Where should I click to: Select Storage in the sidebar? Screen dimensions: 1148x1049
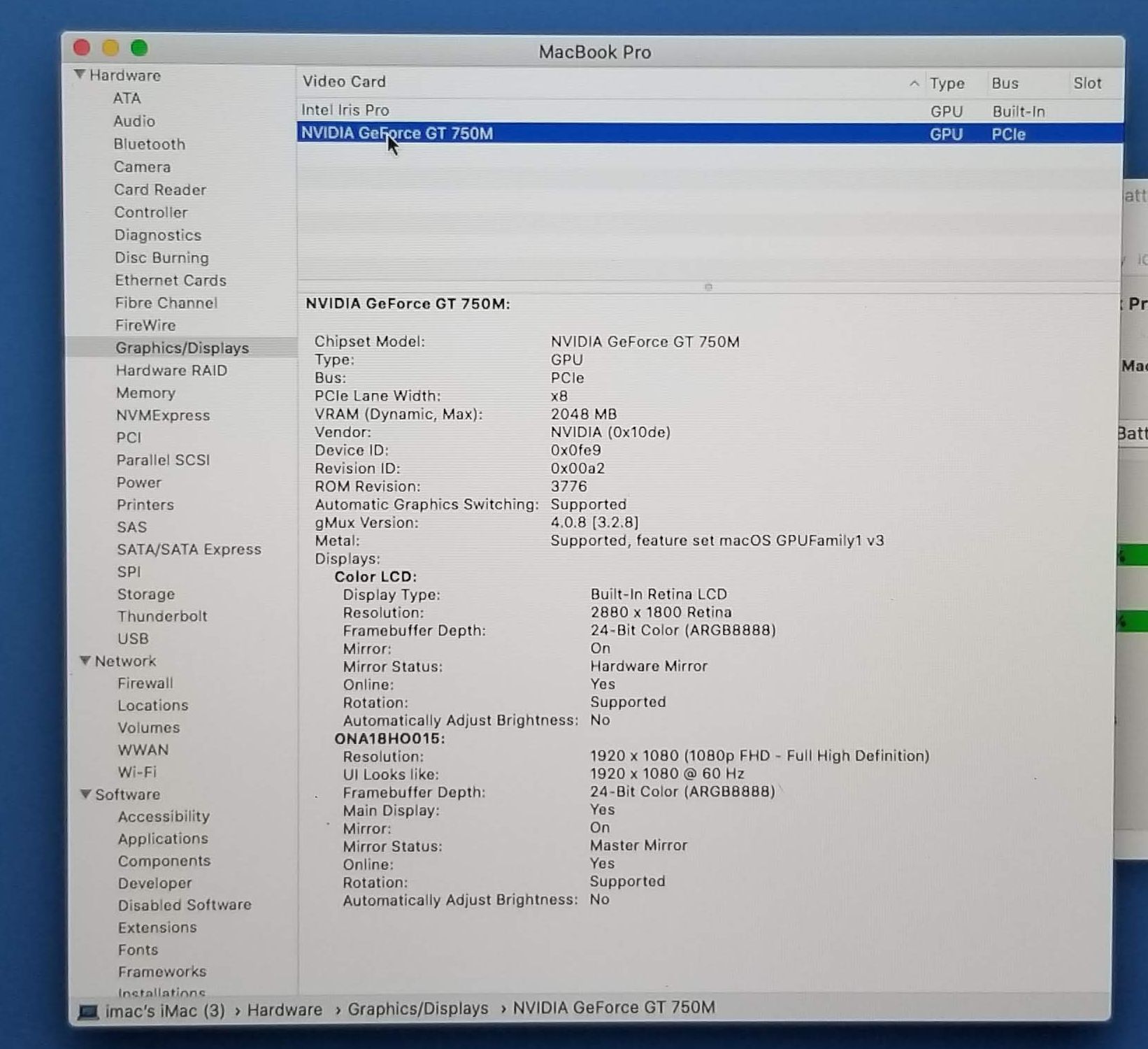click(146, 594)
